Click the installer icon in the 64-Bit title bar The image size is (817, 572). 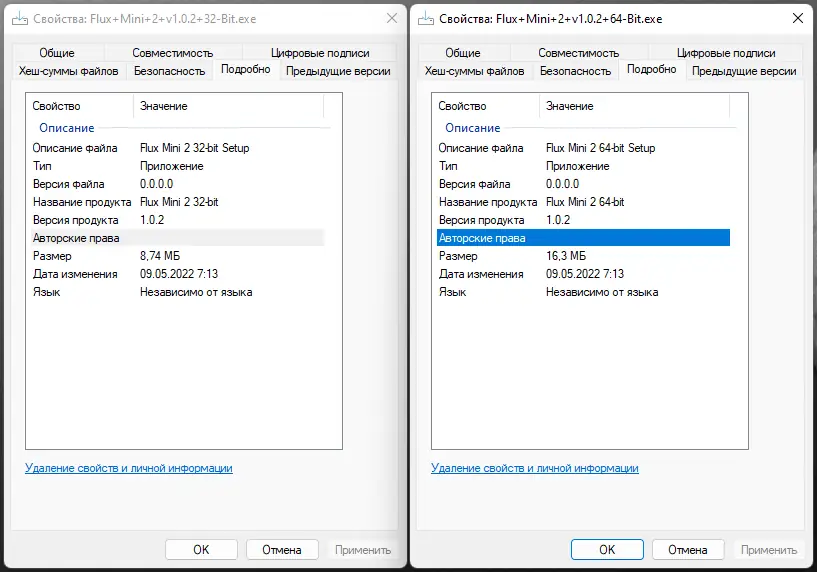[x=427, y=18]
